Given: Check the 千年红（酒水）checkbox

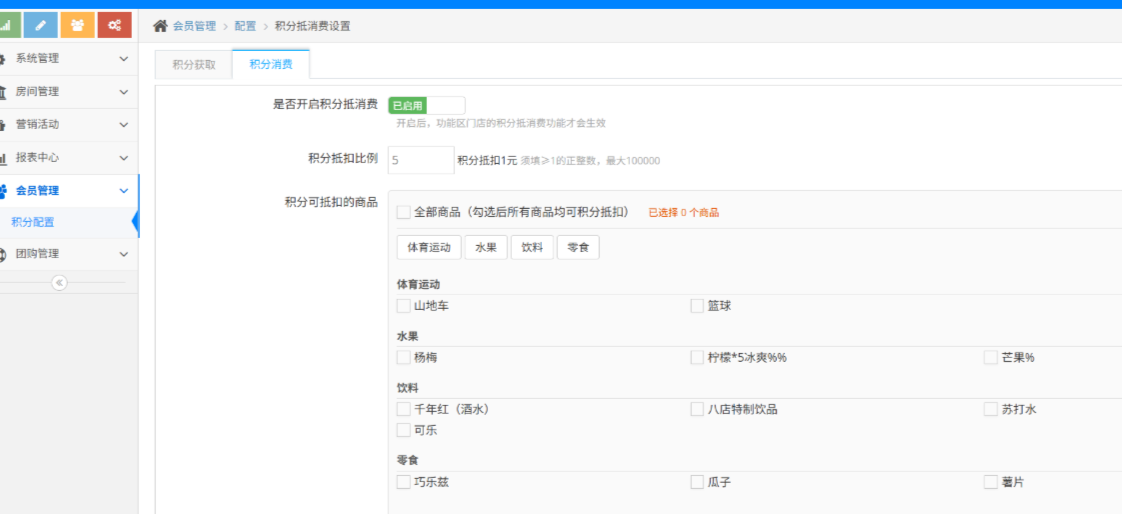Looking at the screenshot, I should coord(404,409).
